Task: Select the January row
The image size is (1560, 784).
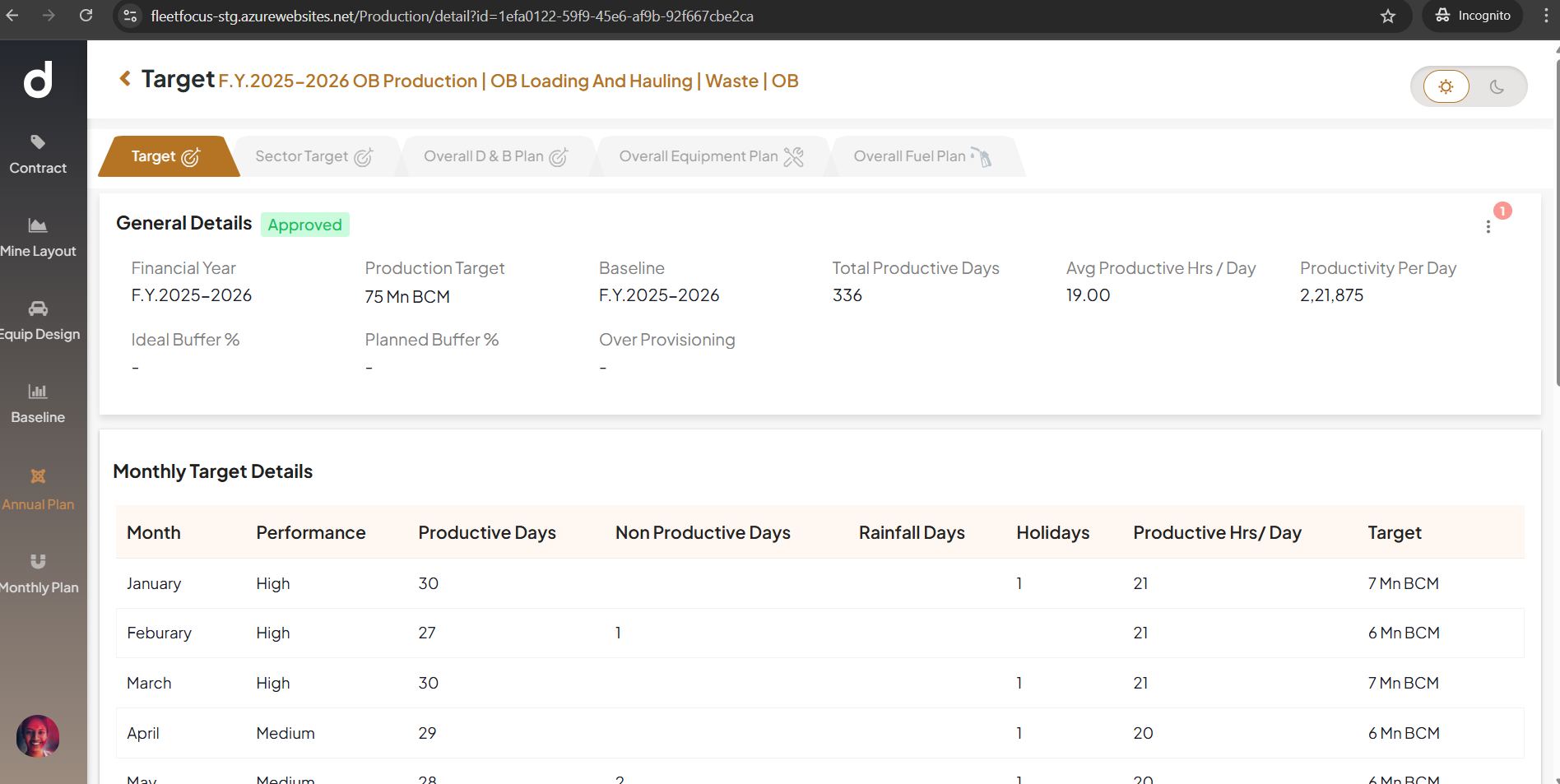Action: [820, 583]
